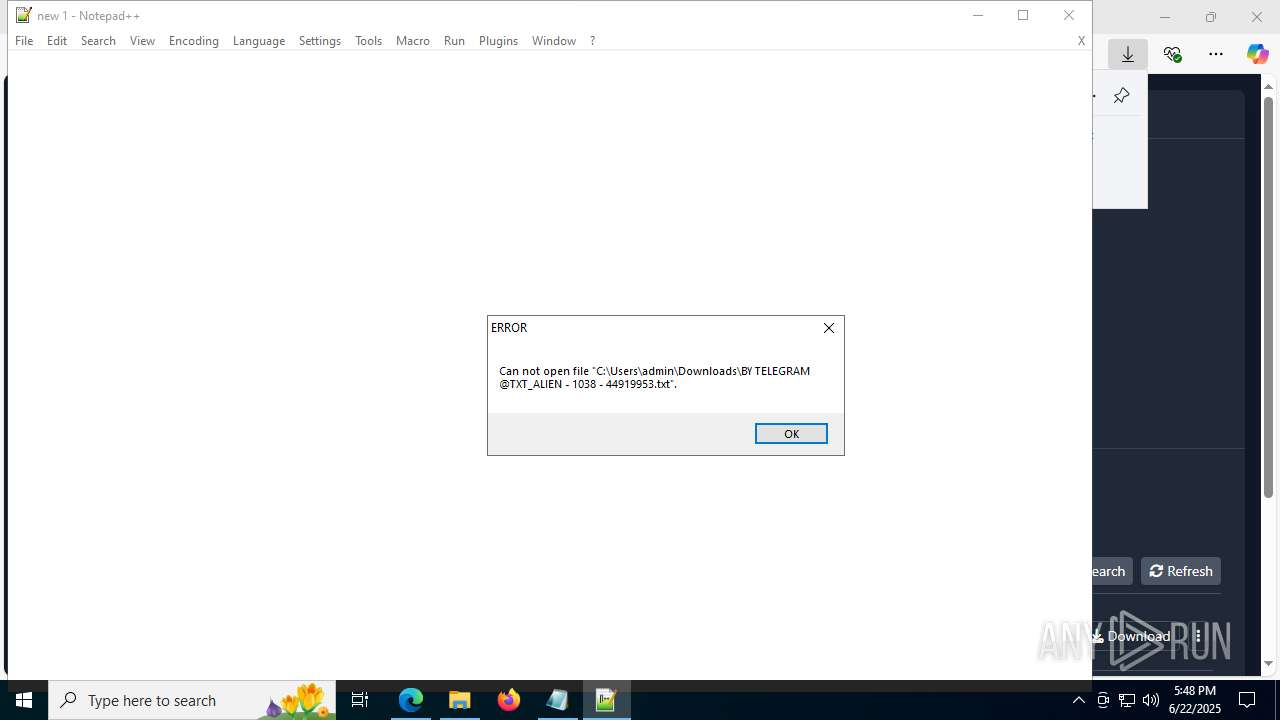The width and height of the screenshot is (1280, 720).
Task: Click Notepad++ title bar icon
Action: [x=23, y=15]
